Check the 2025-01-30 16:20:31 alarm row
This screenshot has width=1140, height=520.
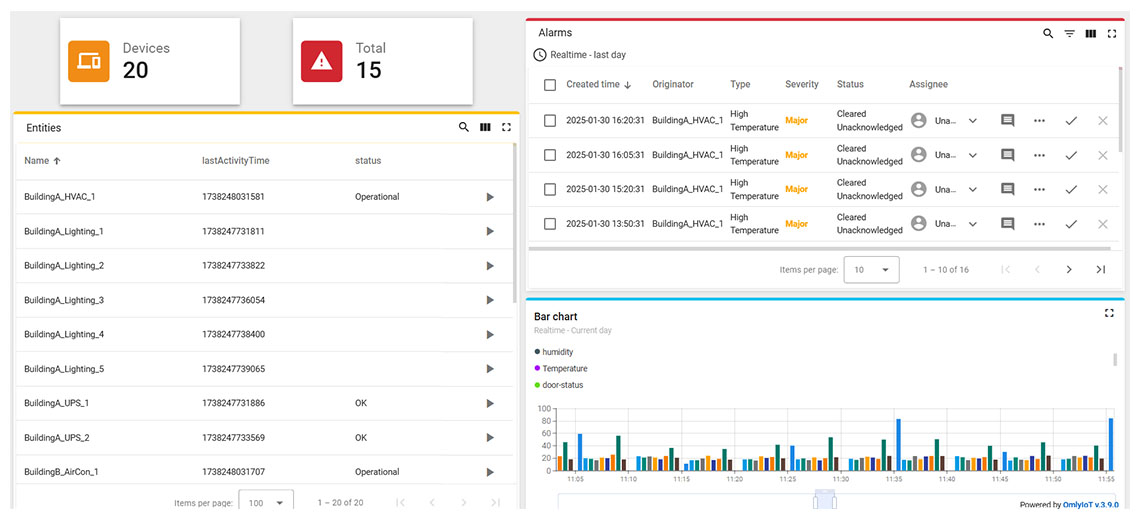point(550,121)
